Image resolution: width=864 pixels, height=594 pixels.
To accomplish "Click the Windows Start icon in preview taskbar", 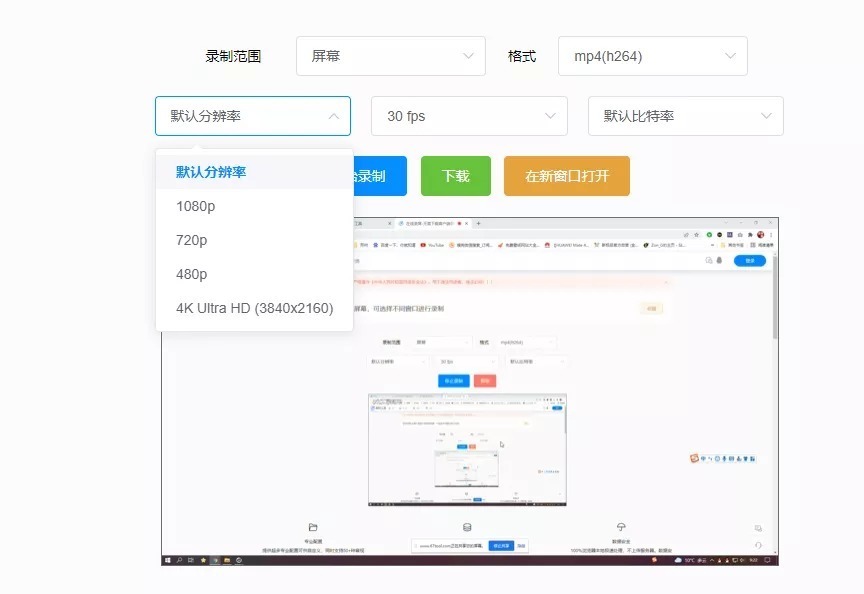I will tap(167, 560).
